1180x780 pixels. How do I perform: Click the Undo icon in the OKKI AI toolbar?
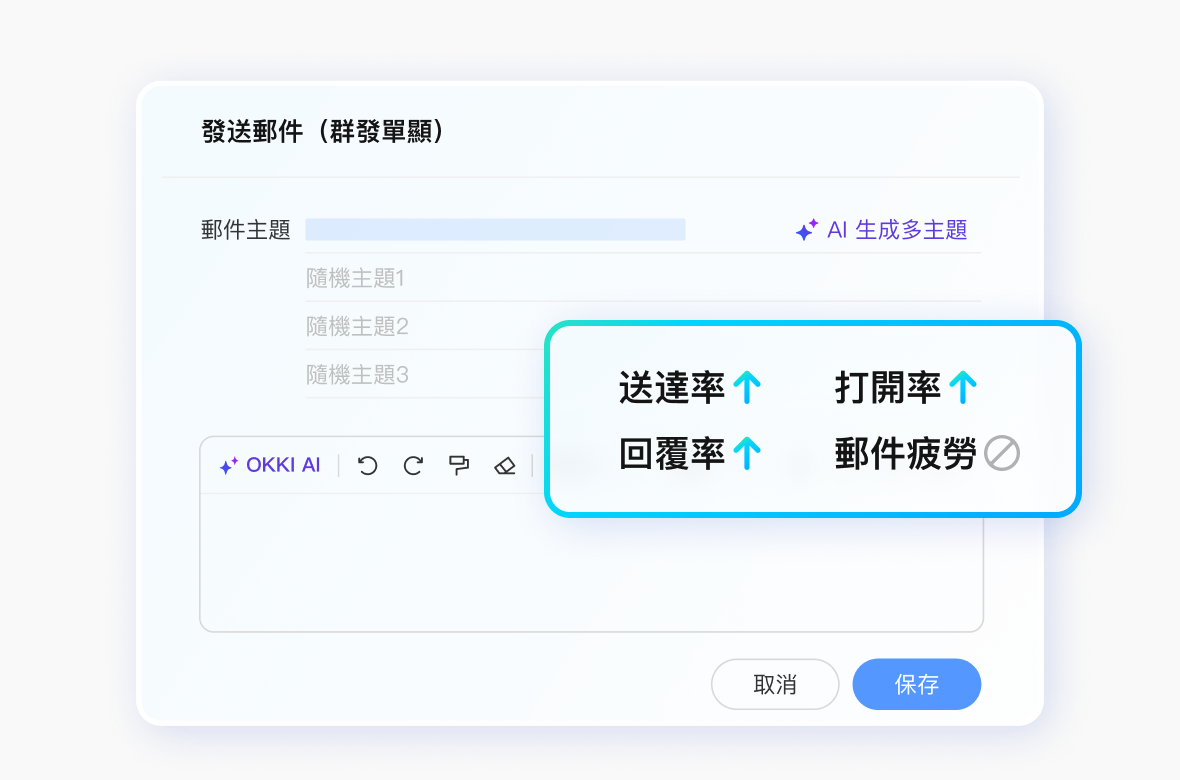pyautogui.click(x=366, y=465)
